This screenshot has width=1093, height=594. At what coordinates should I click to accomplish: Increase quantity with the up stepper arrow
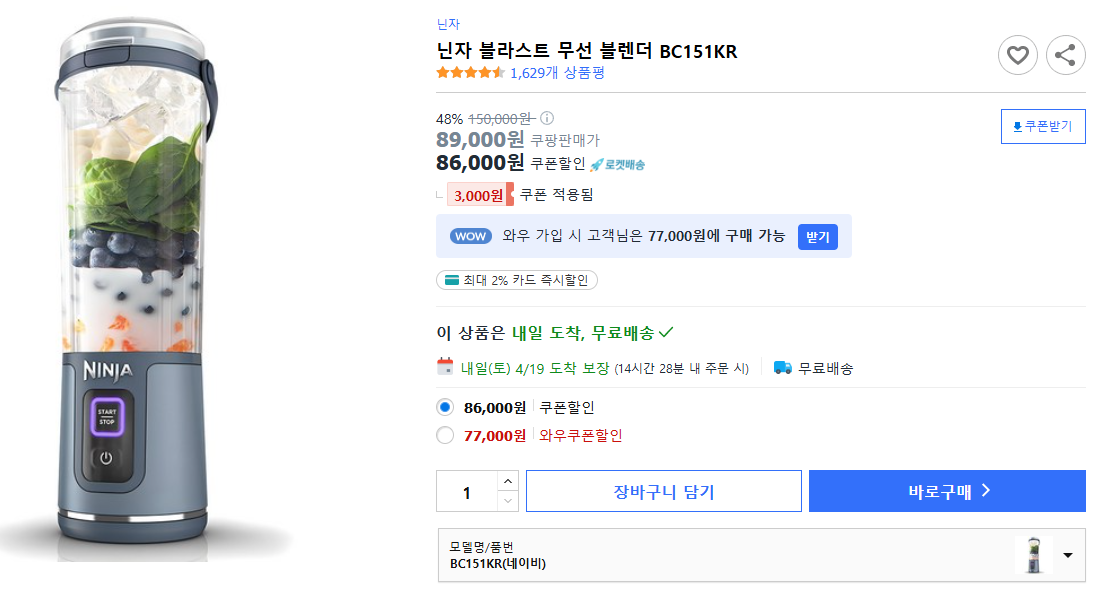[508, 482]
